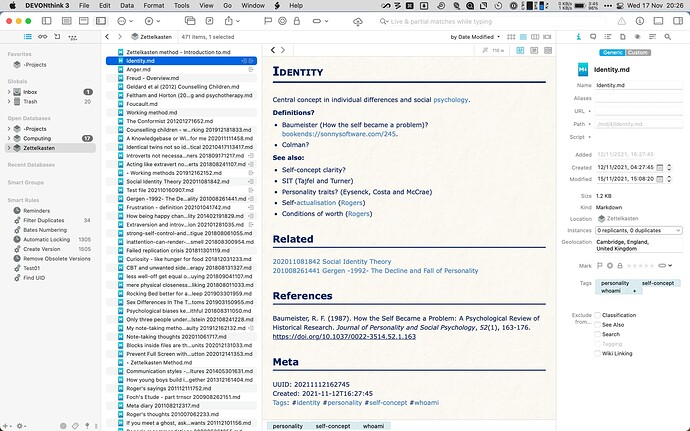Open the inspector Info pane icon
690x431 pixels.
point(578,37)
